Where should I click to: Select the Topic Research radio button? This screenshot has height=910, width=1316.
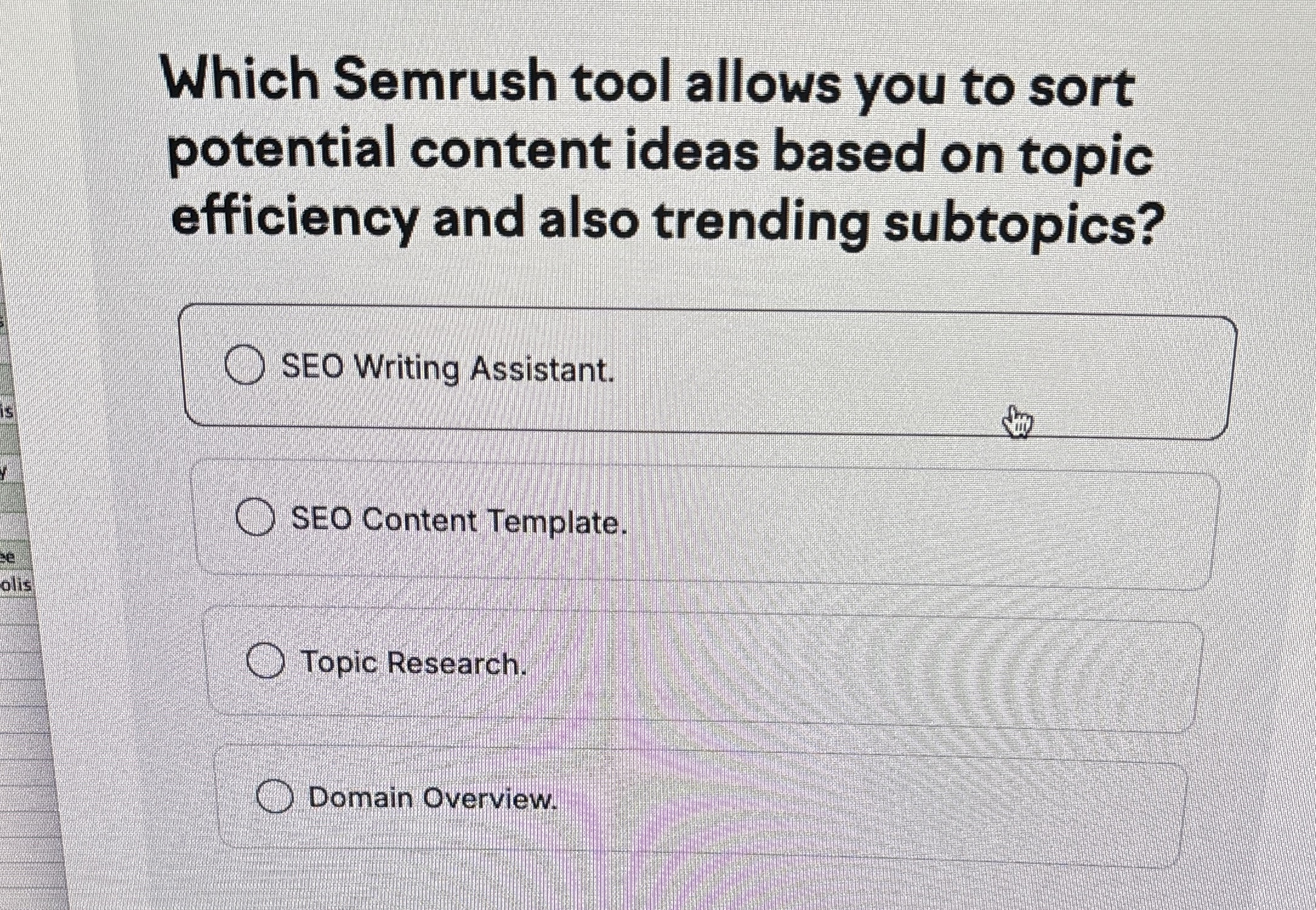point(267,662)
